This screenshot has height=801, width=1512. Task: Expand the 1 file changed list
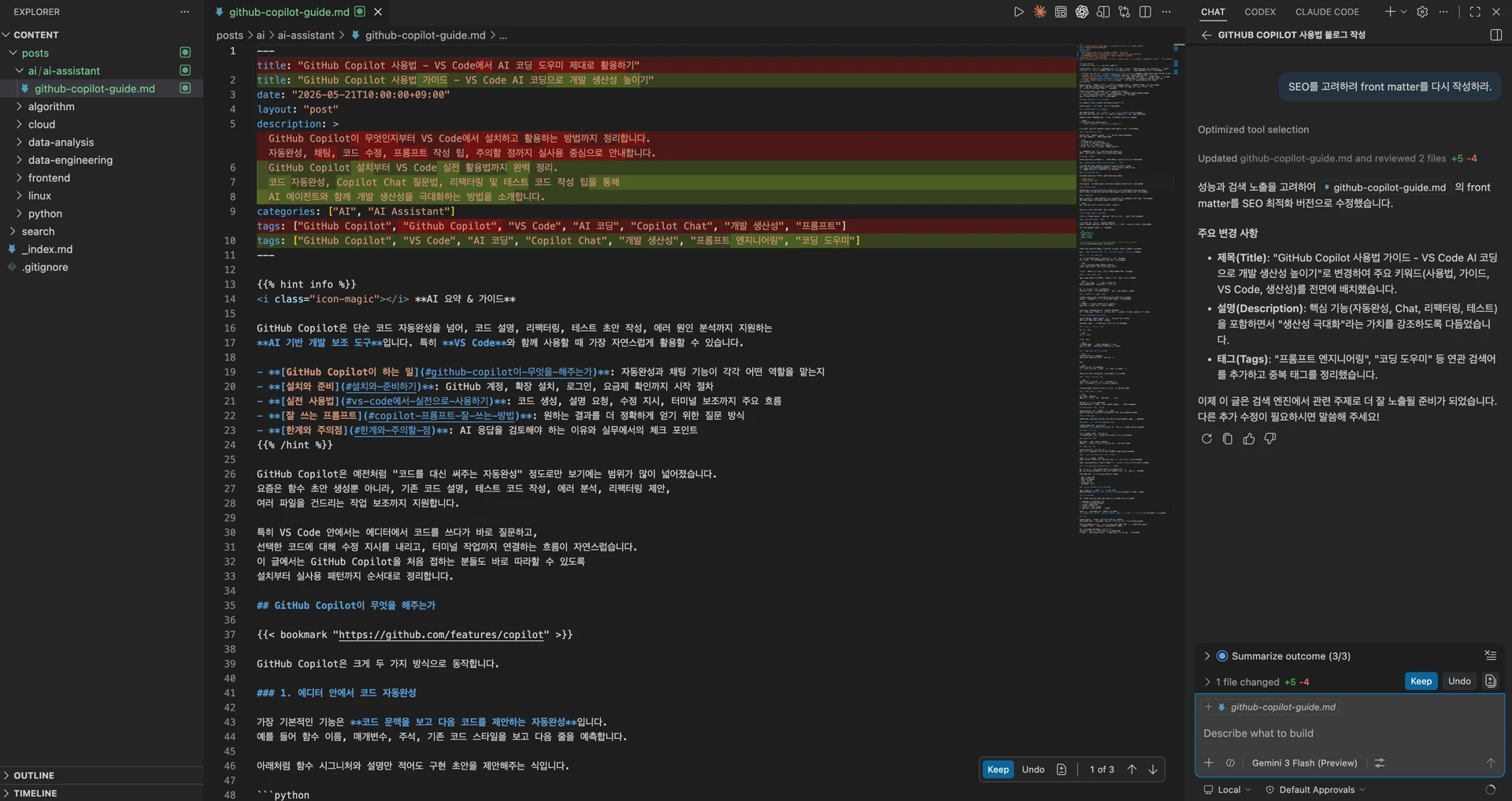pos(1206,682)
